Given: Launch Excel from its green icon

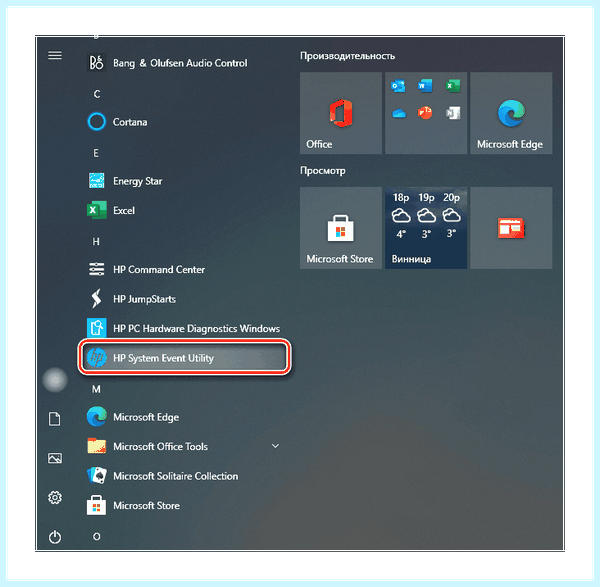Looking at the screenshot, I should click(96, 210).
